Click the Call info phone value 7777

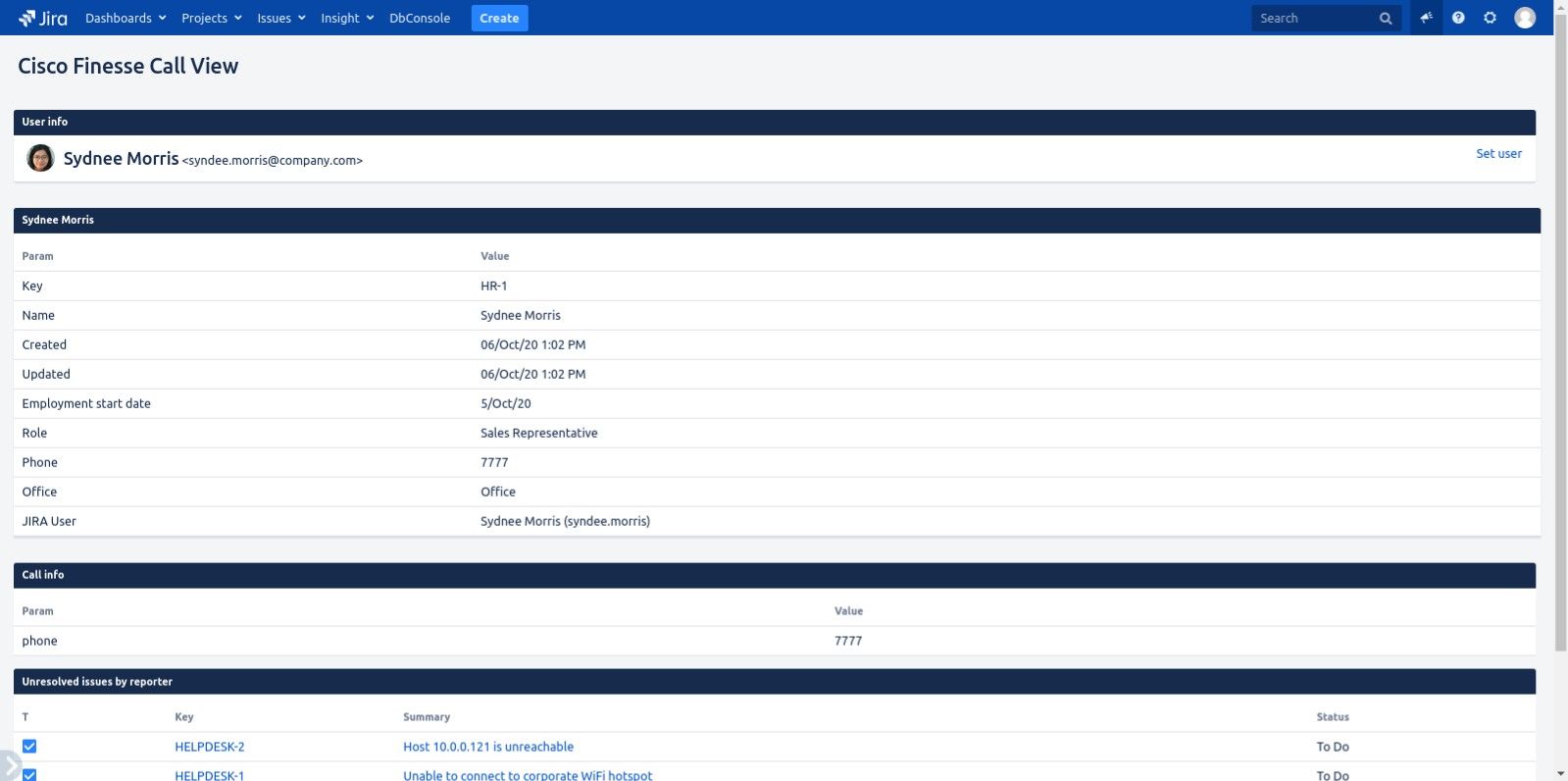[848, 641]
